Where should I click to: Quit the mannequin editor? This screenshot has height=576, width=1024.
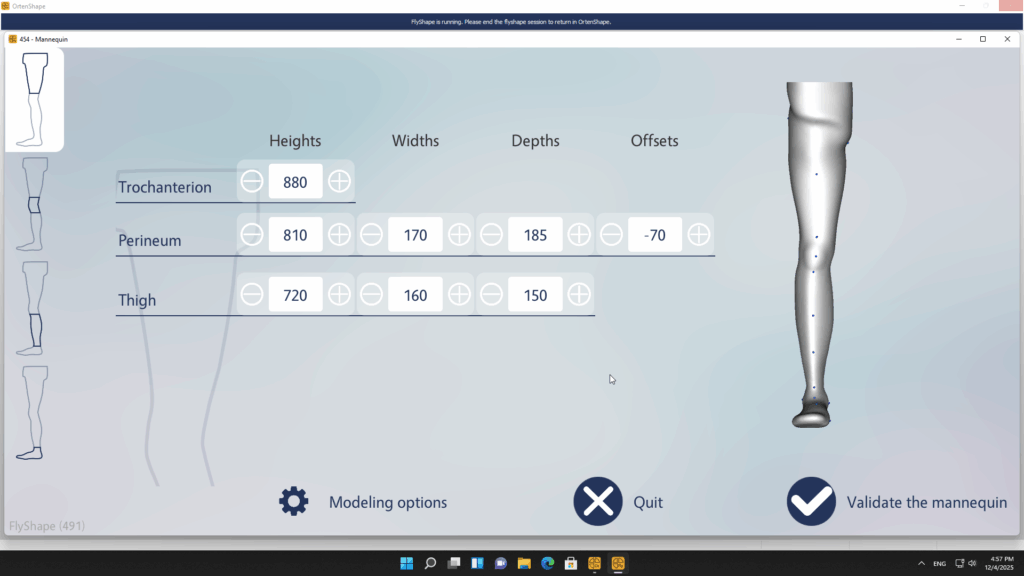[598, 502]
